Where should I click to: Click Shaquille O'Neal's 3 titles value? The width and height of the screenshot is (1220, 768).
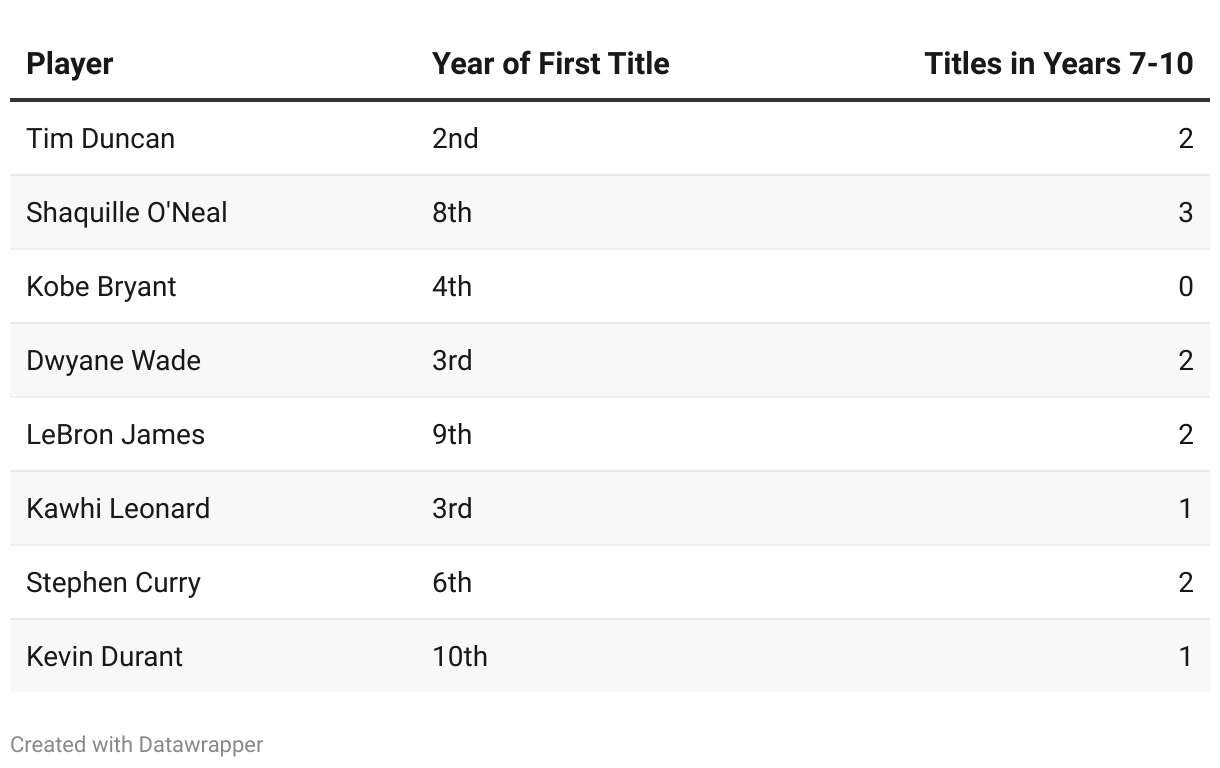tap(1185, 212)
